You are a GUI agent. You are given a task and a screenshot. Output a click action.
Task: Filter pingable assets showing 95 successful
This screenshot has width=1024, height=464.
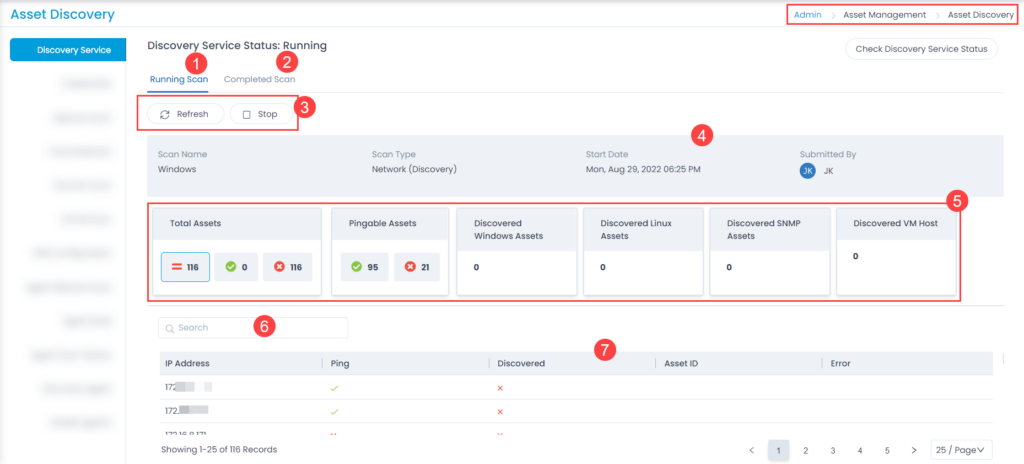[363, 267]
